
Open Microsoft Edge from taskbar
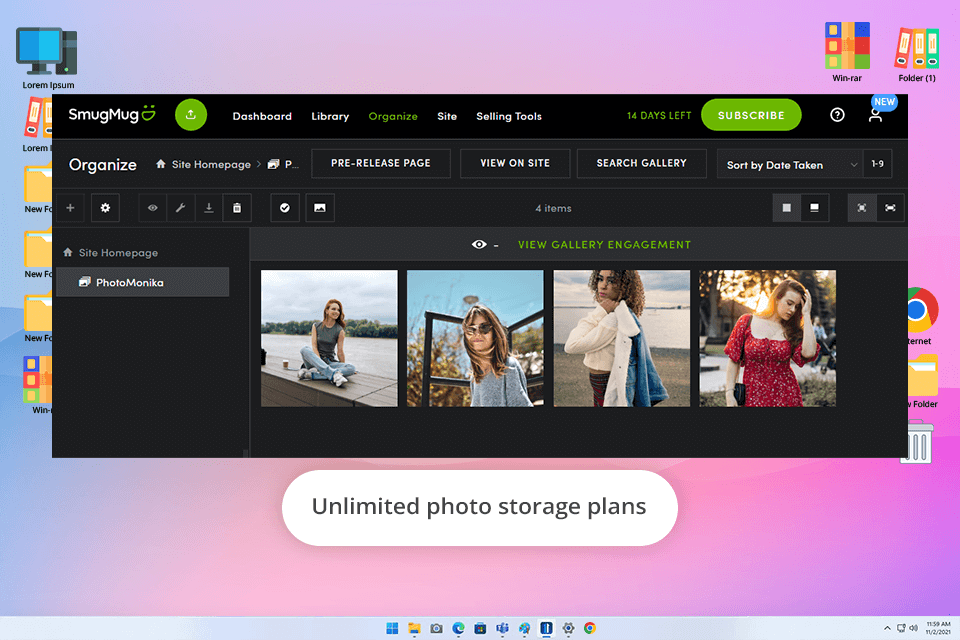click(459, 628)
